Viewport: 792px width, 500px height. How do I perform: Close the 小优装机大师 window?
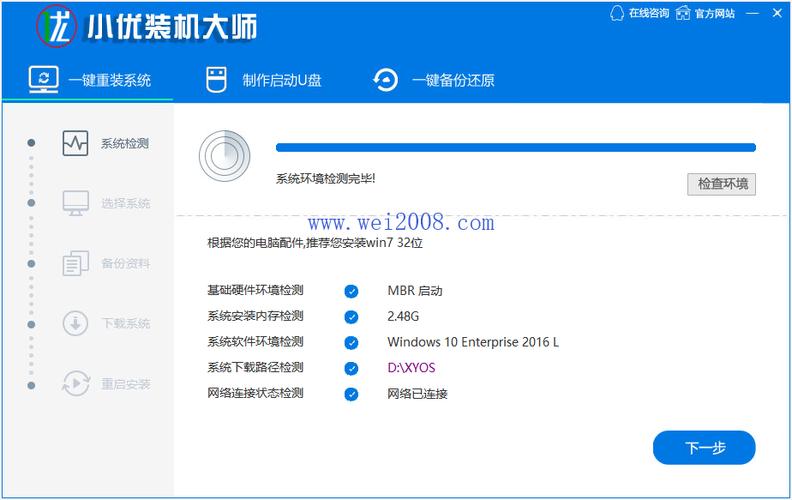[x=777, y=13]
